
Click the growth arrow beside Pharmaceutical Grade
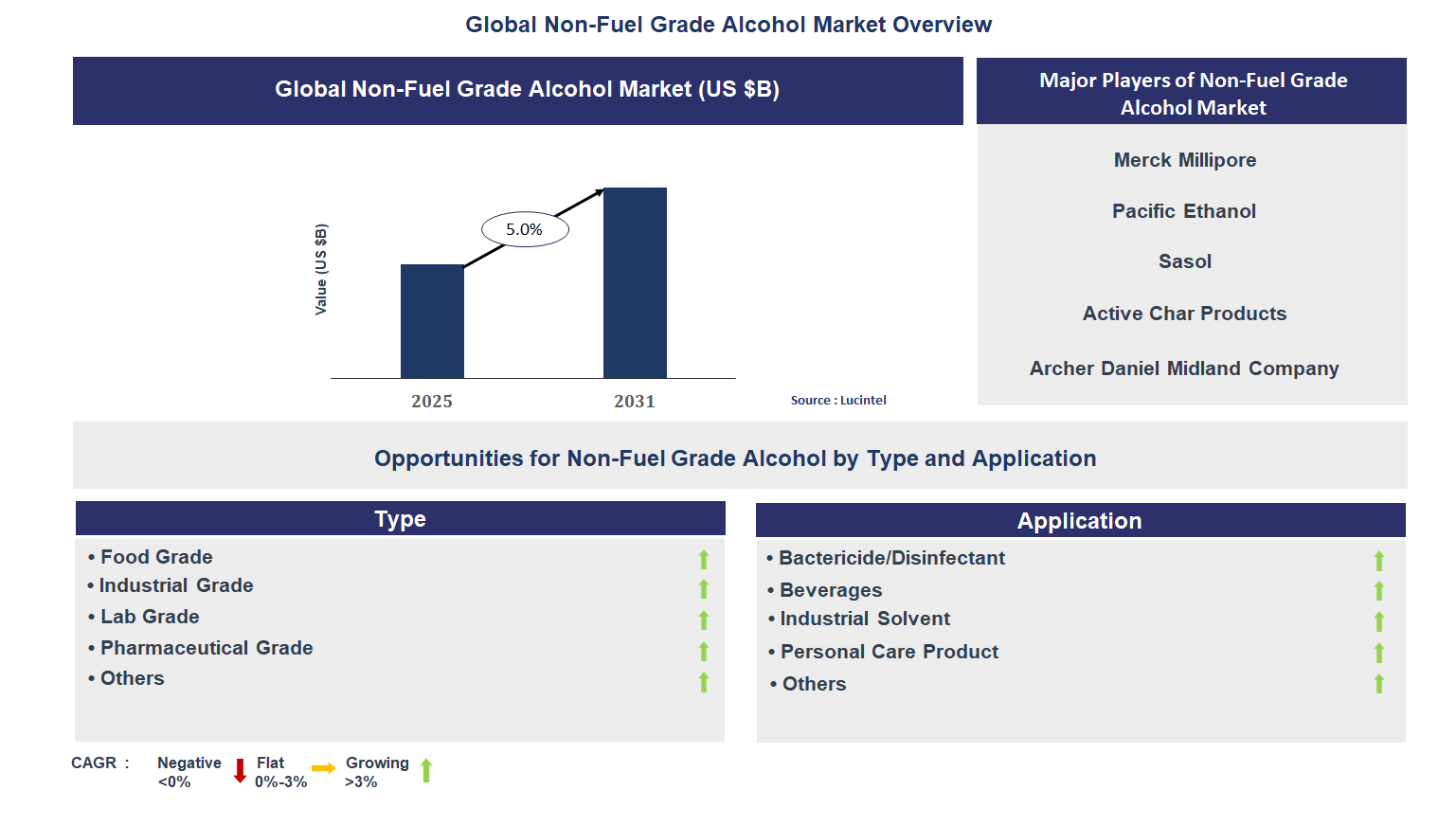coord(703,652)
